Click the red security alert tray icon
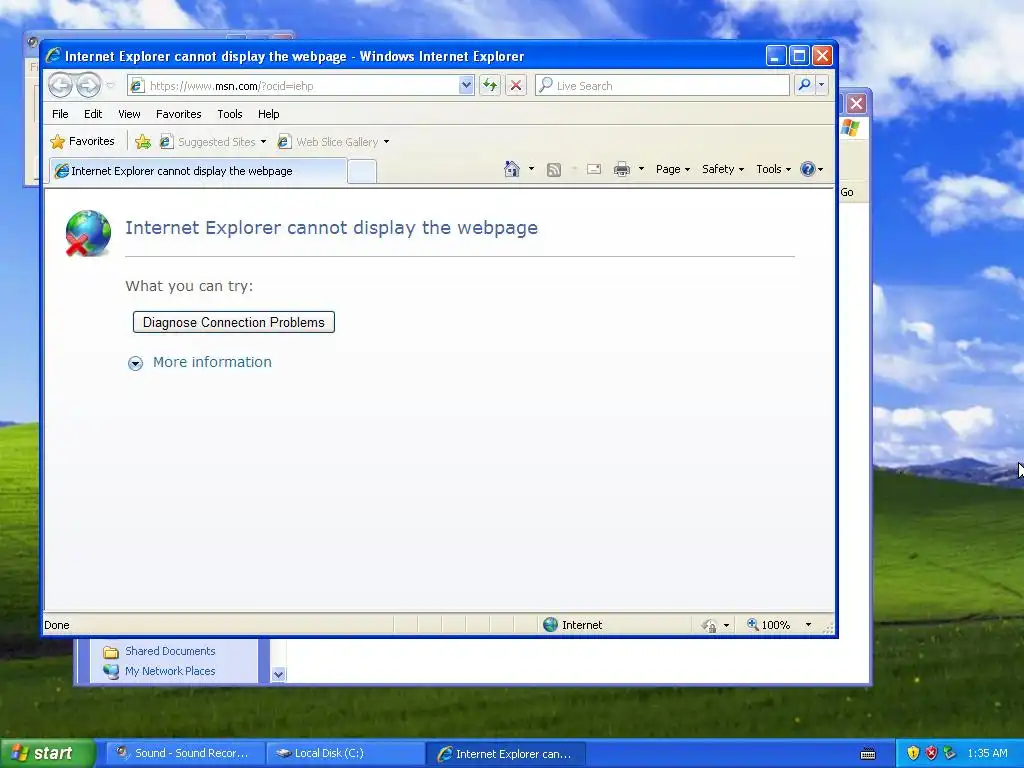Viewport: 1024px width, 768px height. click(x=931, y=753)
